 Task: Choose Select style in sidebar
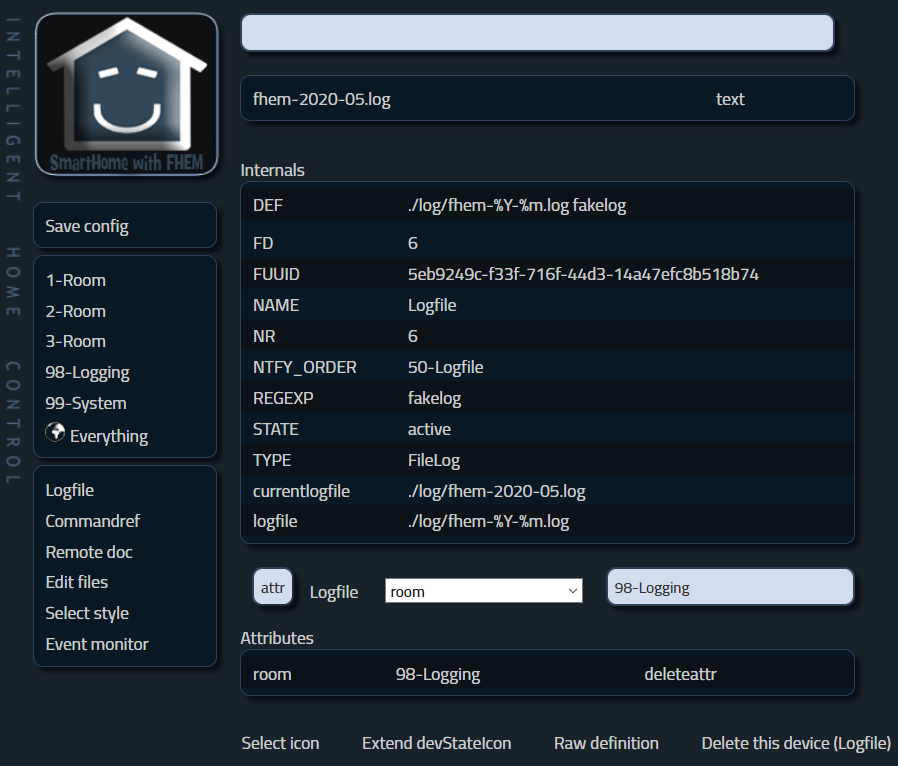pos(87,613)
